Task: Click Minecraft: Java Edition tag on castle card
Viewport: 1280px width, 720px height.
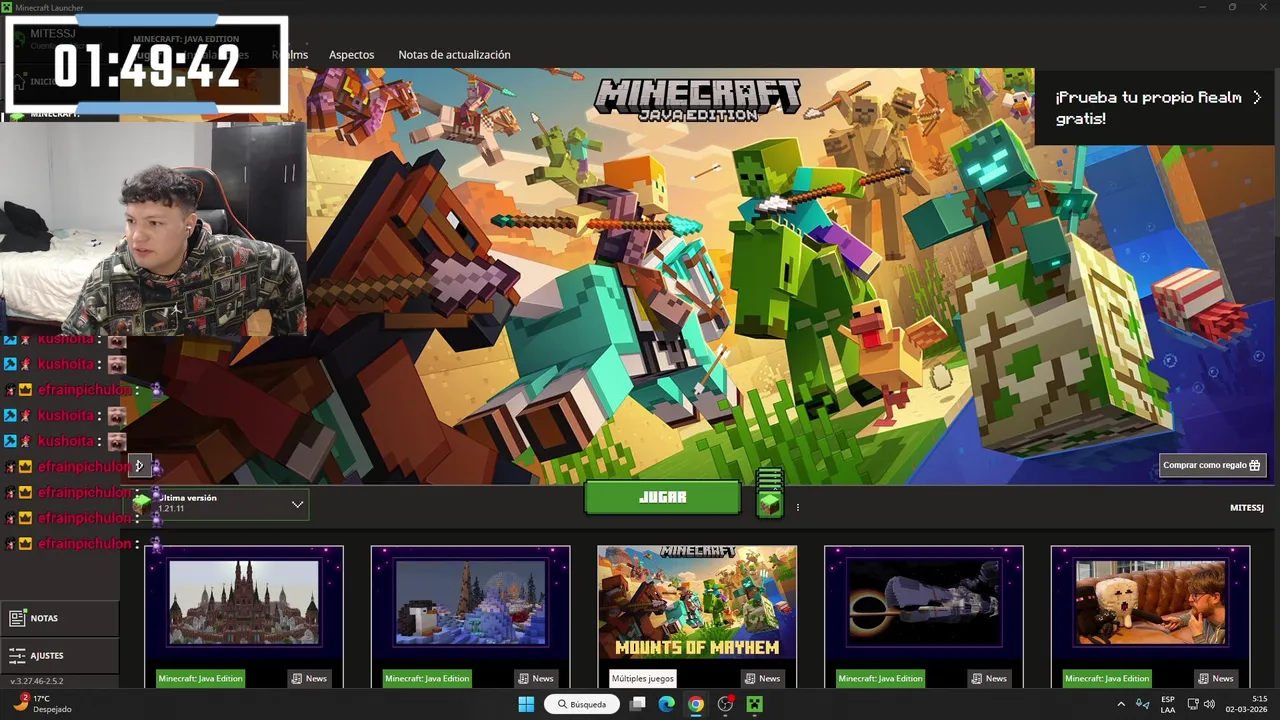Action: [200, 678]
